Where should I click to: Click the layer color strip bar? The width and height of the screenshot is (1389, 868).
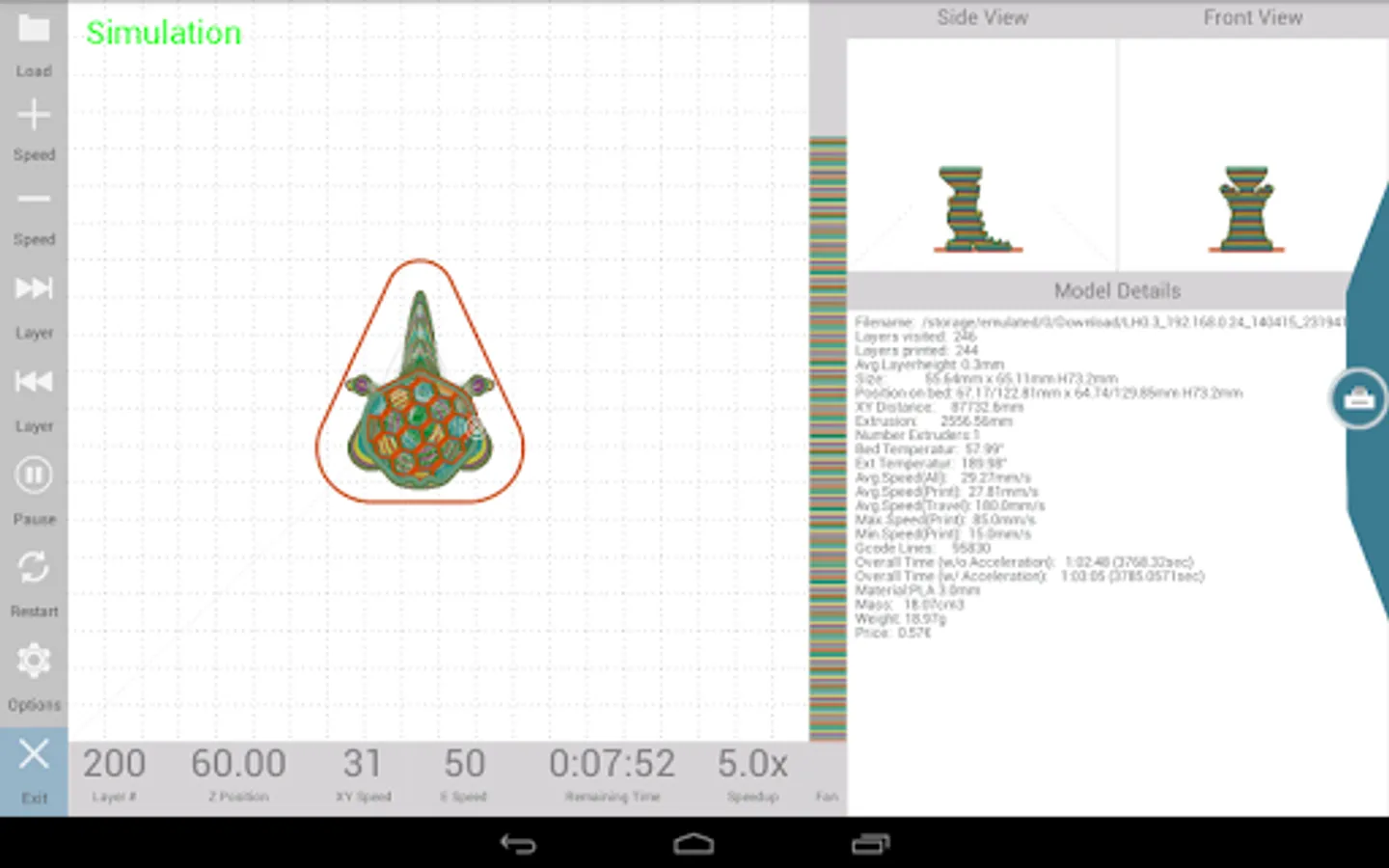pos(828,439)
